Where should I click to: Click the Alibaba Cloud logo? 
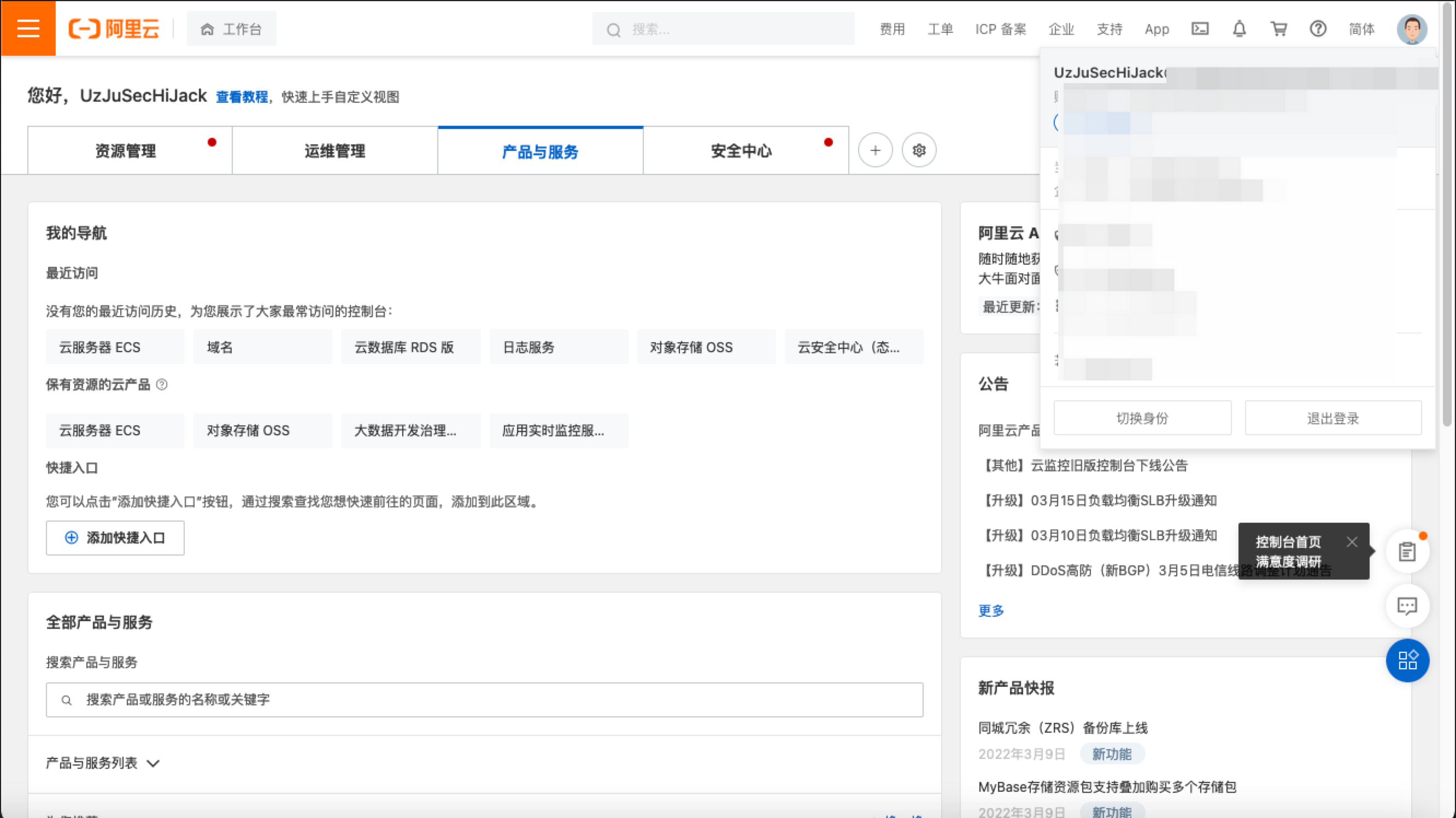(x=114, y=29)
